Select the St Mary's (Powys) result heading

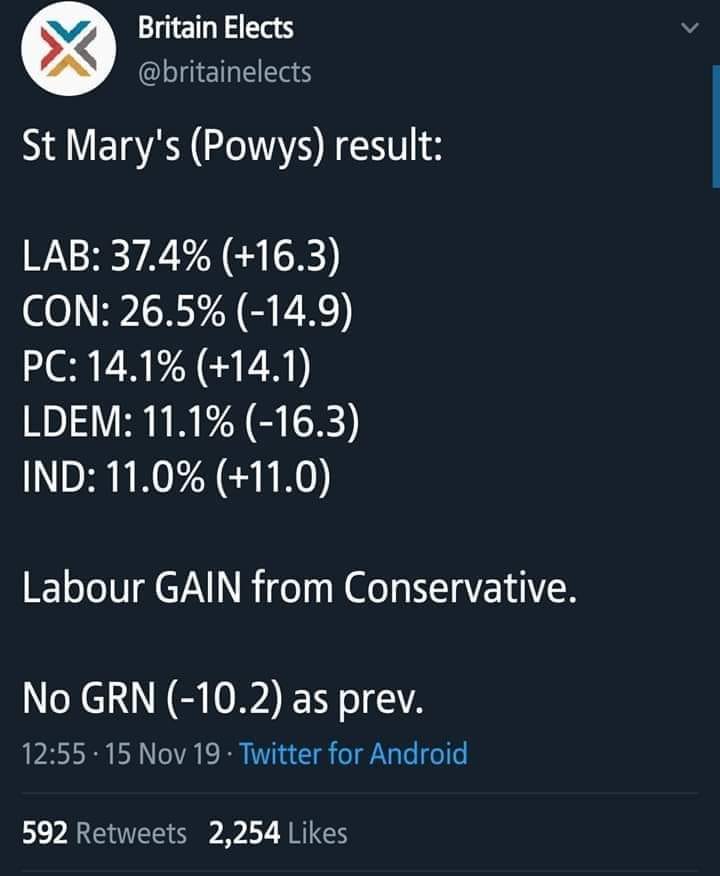232,147
